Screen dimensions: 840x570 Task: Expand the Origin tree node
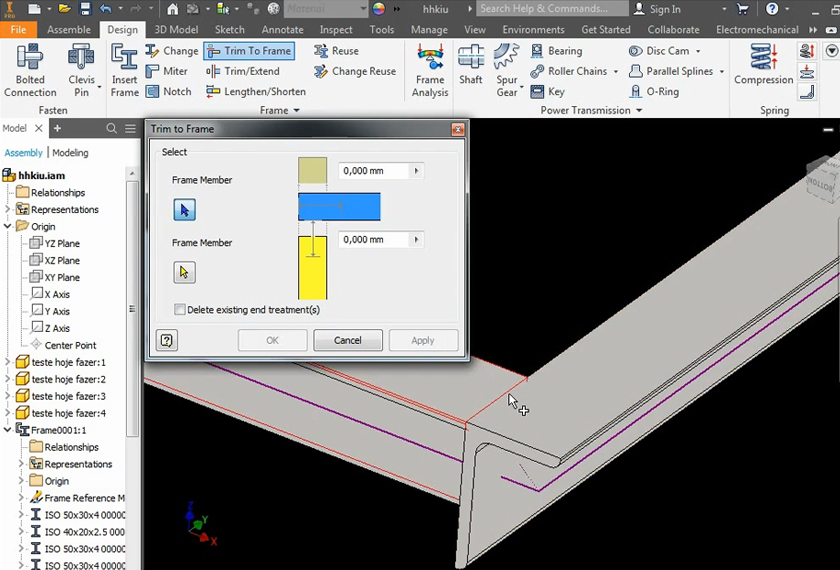(8, 227)
